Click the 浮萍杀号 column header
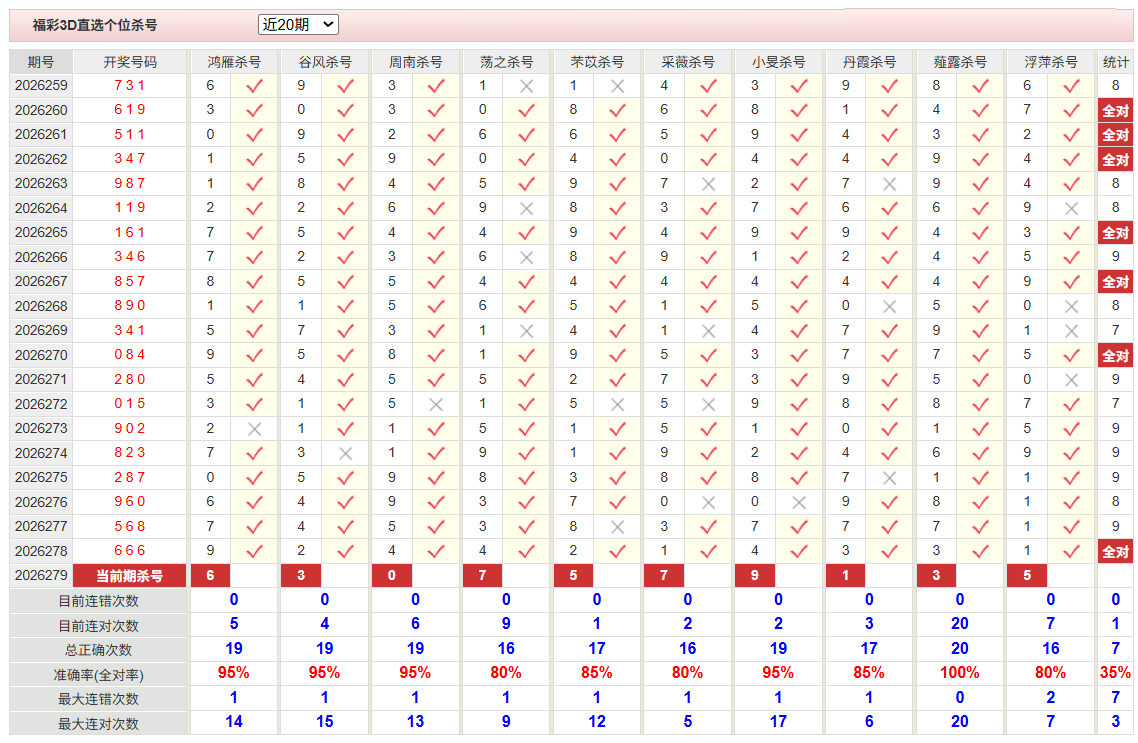Screen dimensions: 1138x743 point(1050,62)
